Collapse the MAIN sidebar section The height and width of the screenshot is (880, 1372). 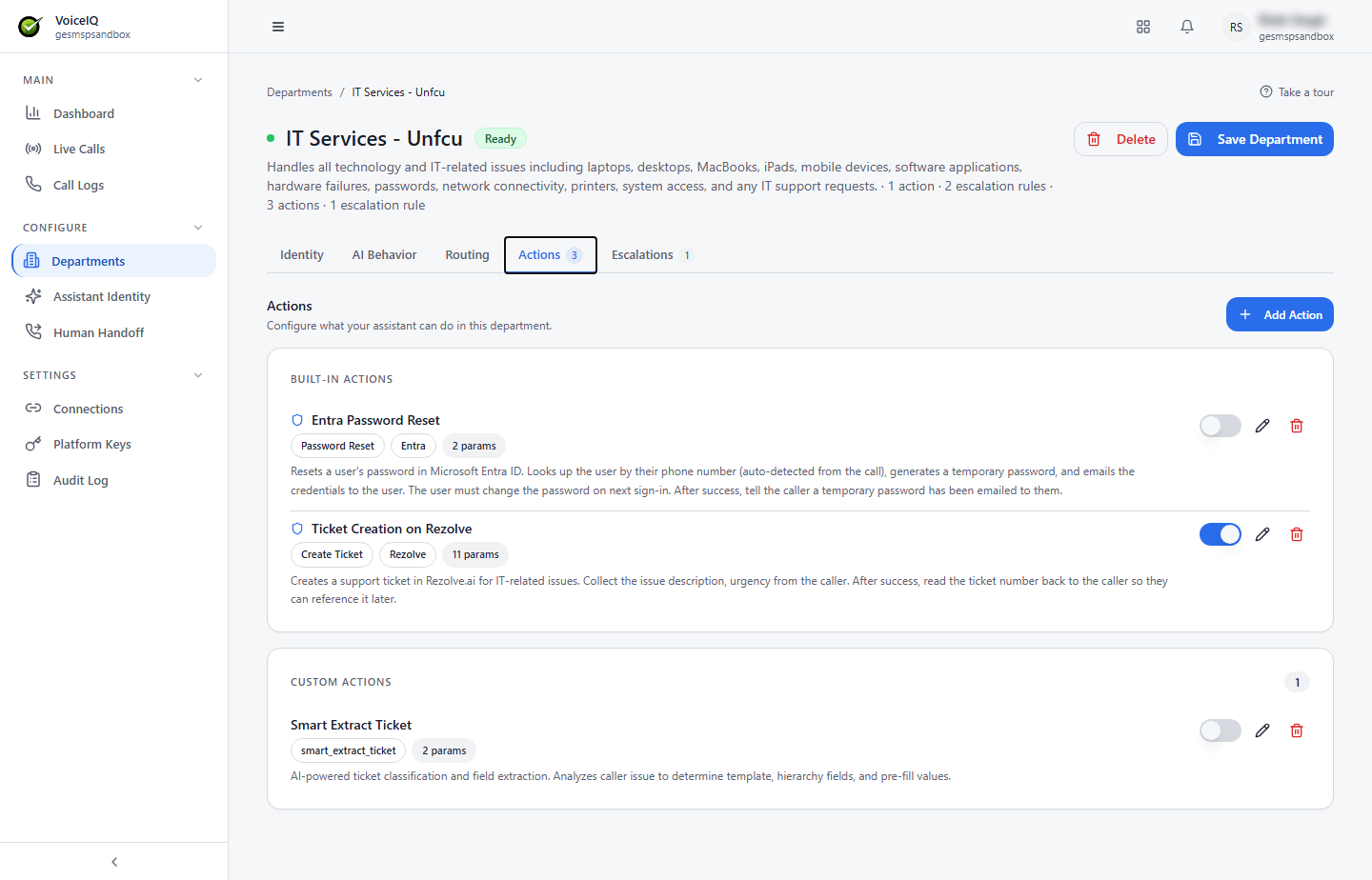[198, 80]
